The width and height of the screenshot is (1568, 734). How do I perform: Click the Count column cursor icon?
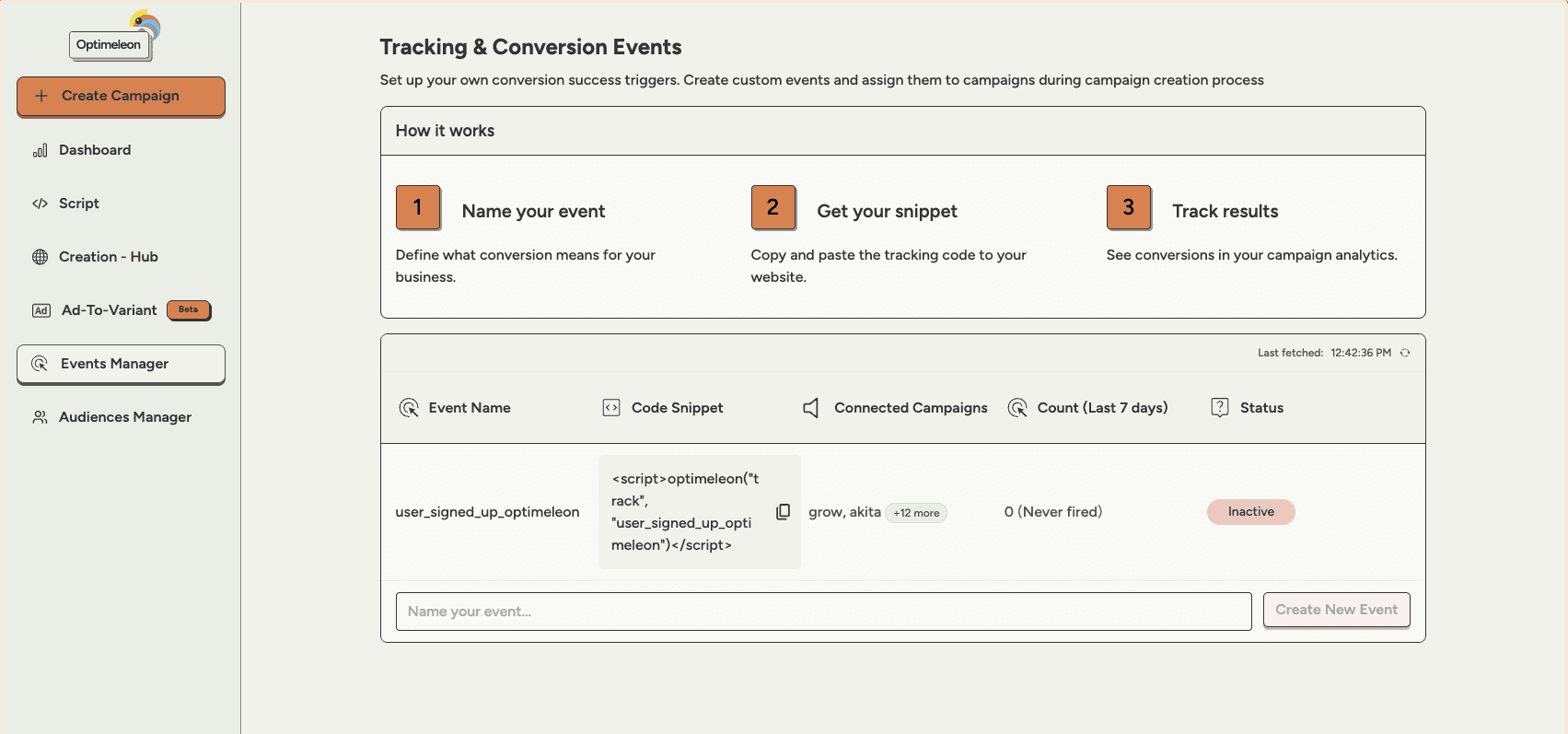click(1017, 408)
